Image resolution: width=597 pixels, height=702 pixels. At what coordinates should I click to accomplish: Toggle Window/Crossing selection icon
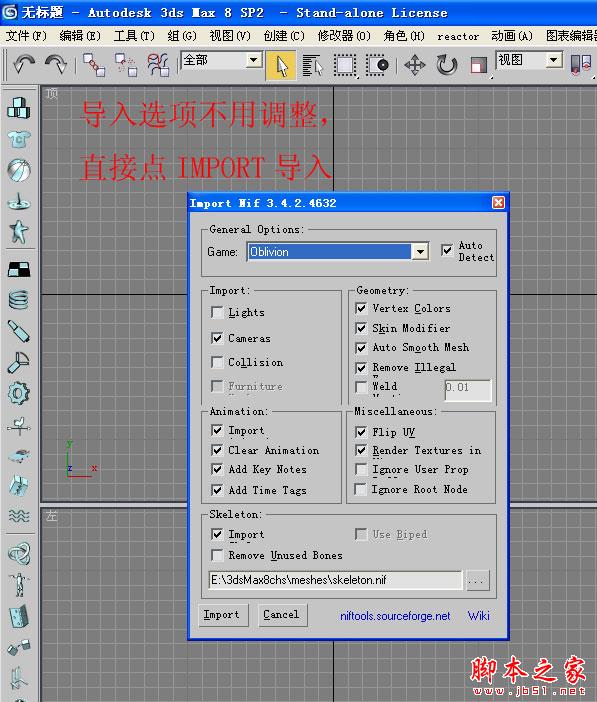click(x=378, y=65)
